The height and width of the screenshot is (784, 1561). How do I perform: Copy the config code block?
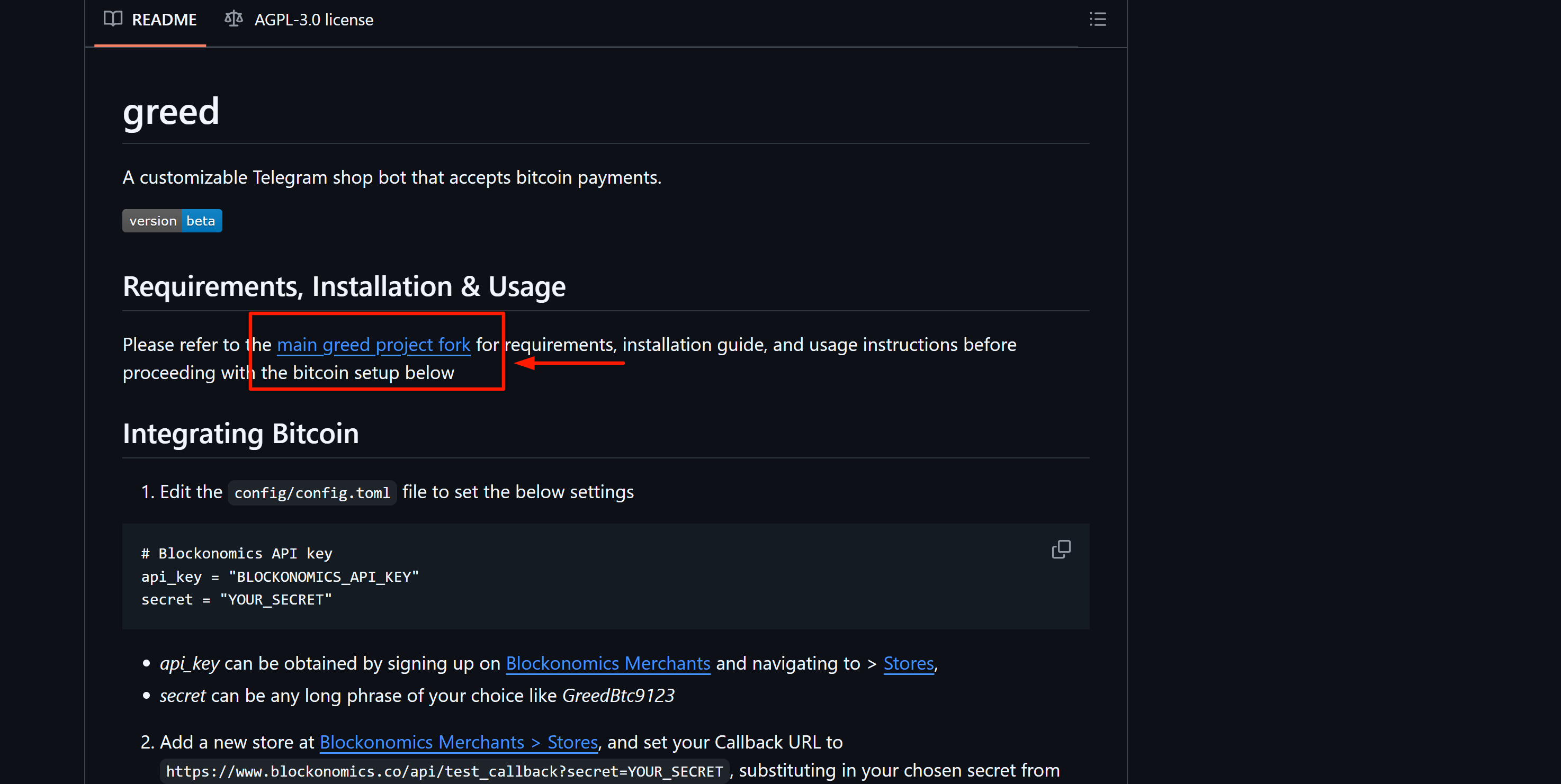(x=1061, y=549)
